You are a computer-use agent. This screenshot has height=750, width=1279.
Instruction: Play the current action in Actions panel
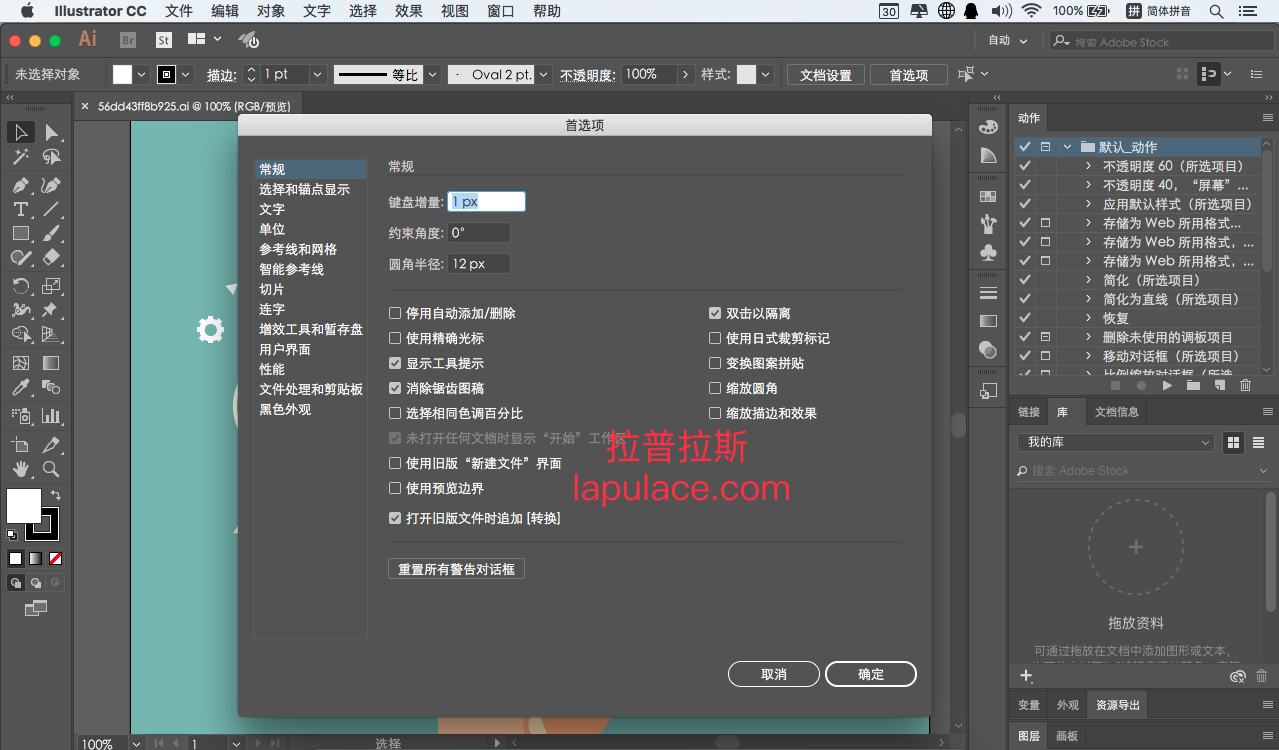pyautogui.click(x=1167, y=385)
